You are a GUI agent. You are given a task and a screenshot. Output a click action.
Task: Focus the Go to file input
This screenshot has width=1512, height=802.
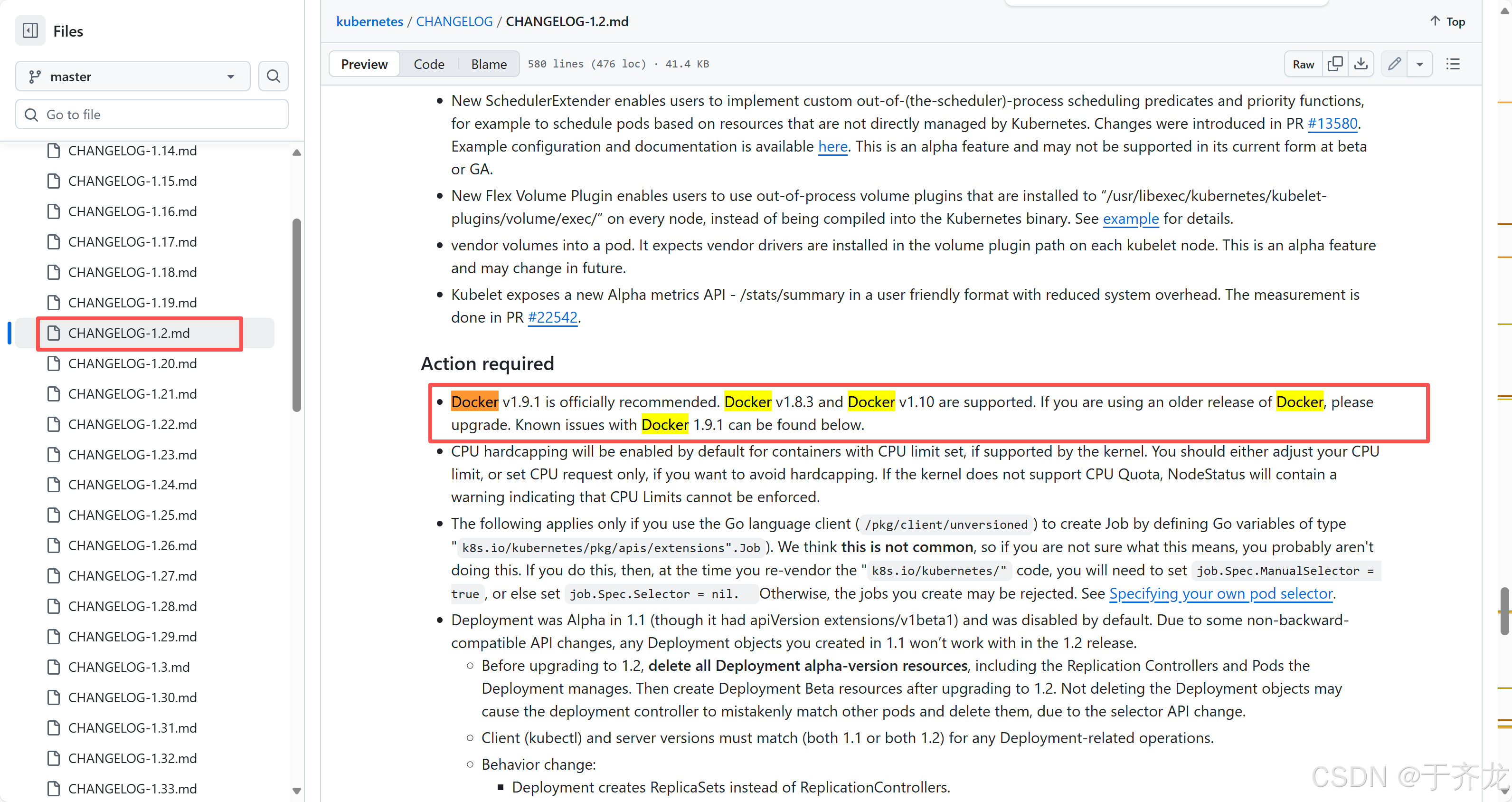point(151,115)
